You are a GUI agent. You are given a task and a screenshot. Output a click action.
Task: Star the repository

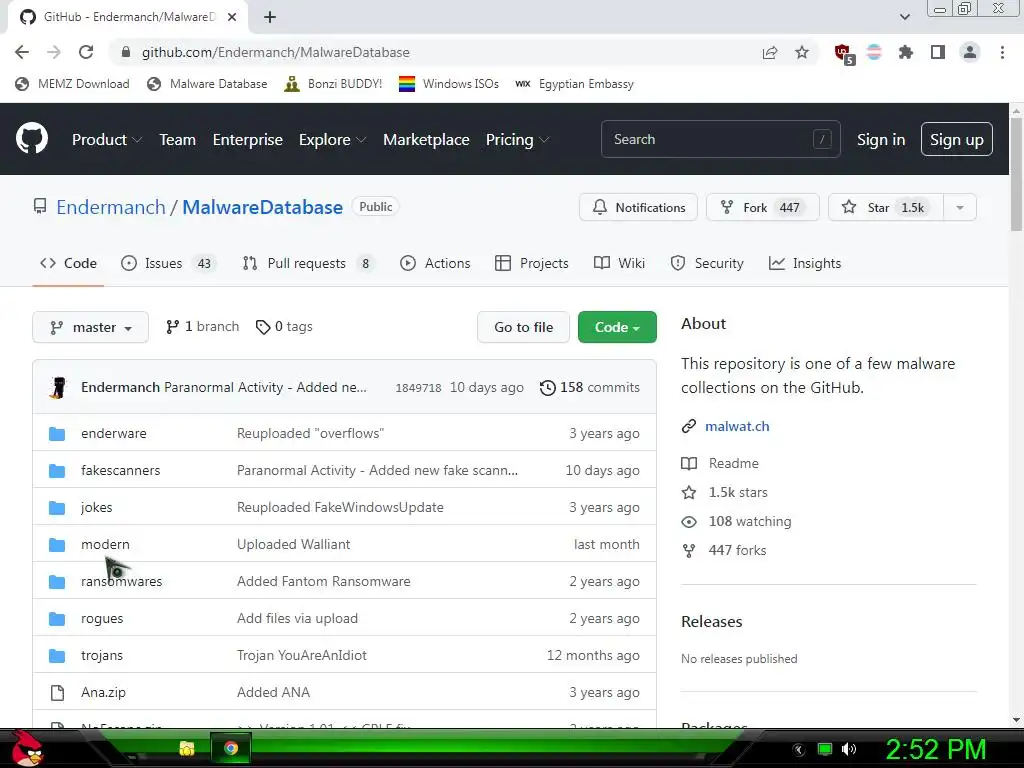tap(886, 208)
